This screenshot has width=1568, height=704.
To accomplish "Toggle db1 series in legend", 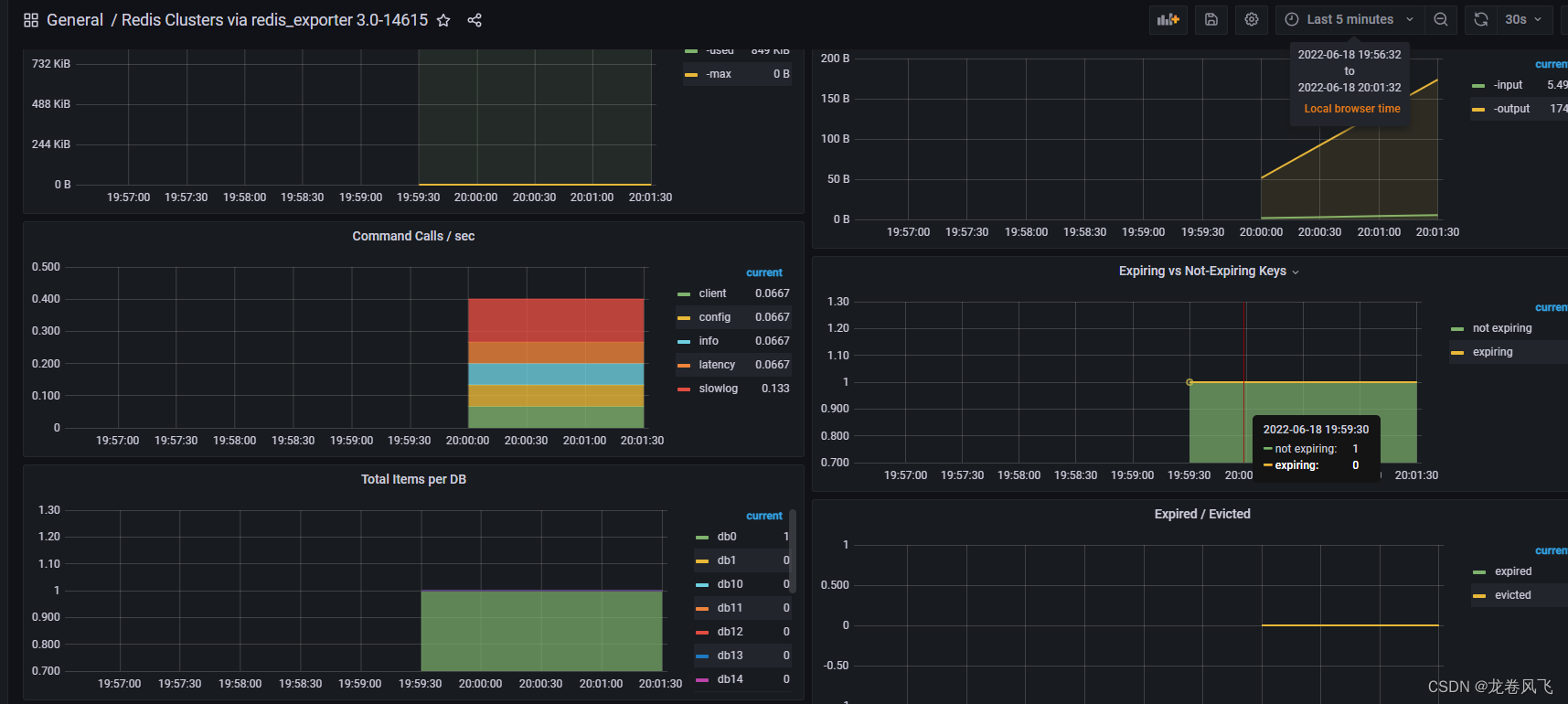I will [726, 560].
